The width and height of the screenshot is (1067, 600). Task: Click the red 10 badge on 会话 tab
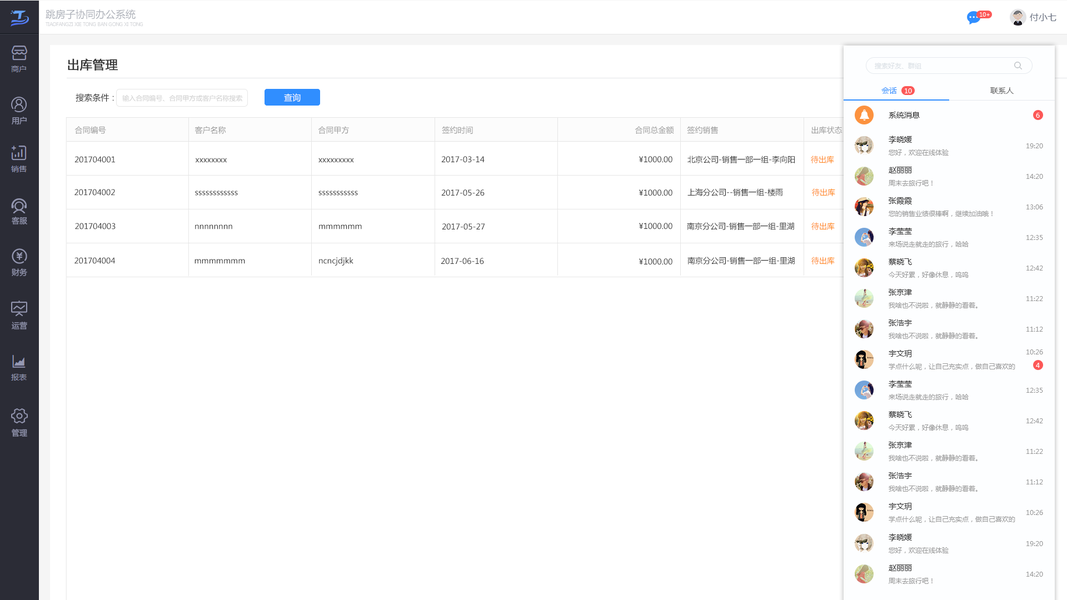point(908,90)
